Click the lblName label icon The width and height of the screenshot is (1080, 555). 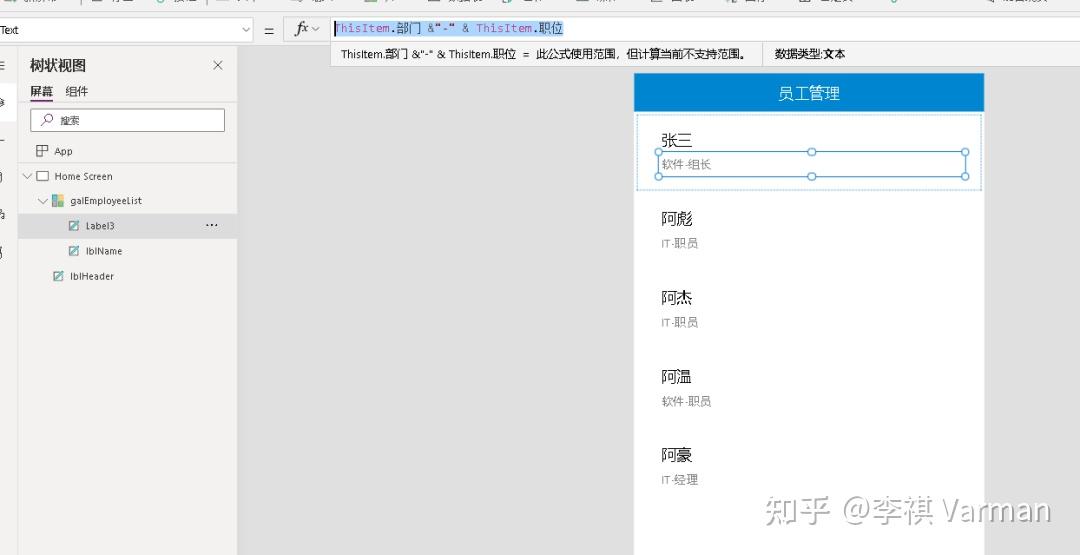[74, 251]
